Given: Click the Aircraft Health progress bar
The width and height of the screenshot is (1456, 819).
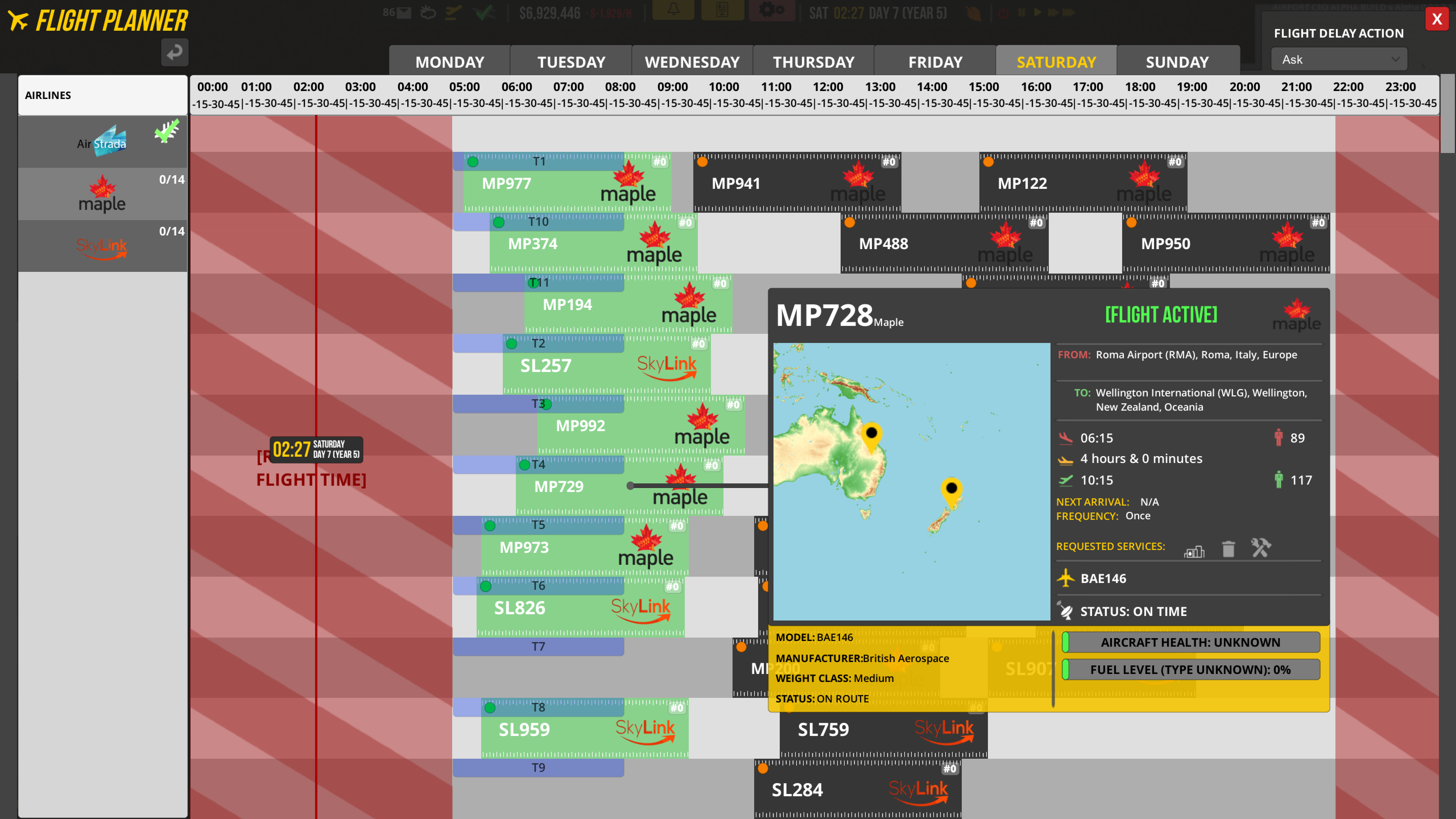Looking at the screenshot, I should (x=1191, y=642).
